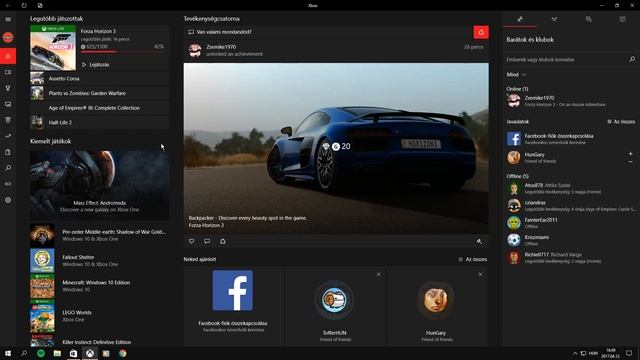Open offline friend FainterEar2011

coord(571,223)
